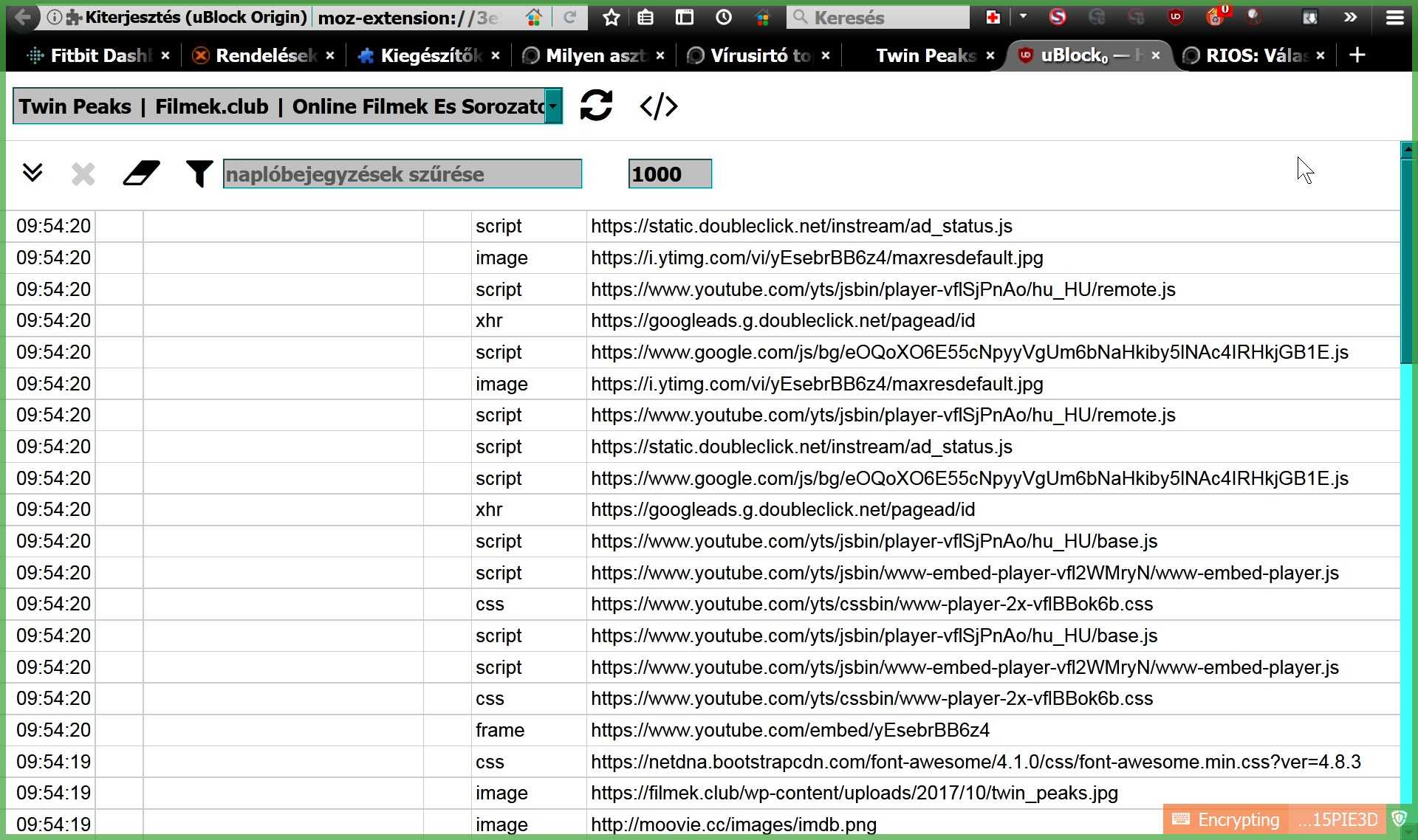Viewport: 1418px width, 840px height.
Task: Switch to Twin Peaks tab
Action: click(x=925, y=55)
